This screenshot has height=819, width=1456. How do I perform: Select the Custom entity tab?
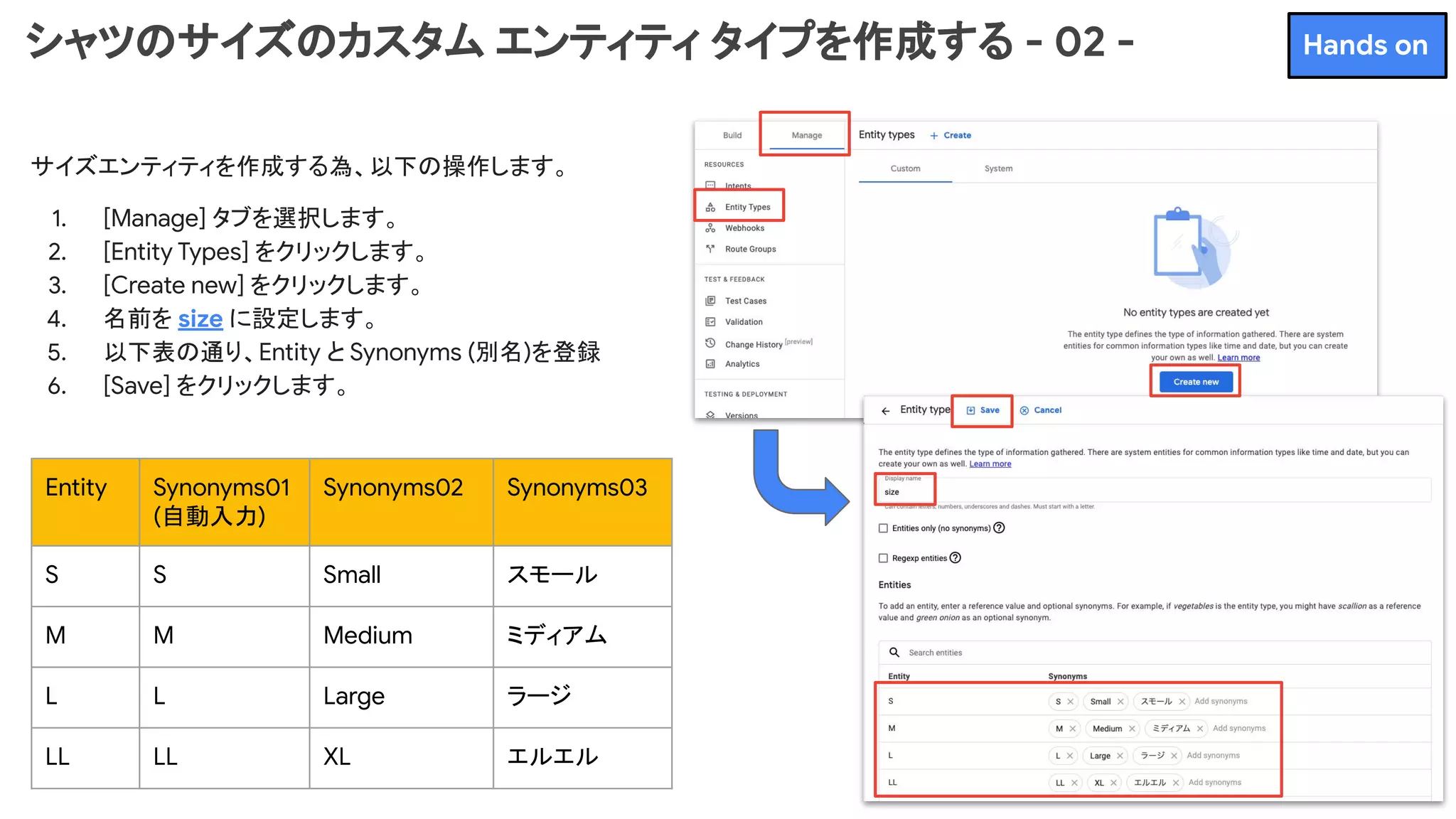(x=905, y=168)
